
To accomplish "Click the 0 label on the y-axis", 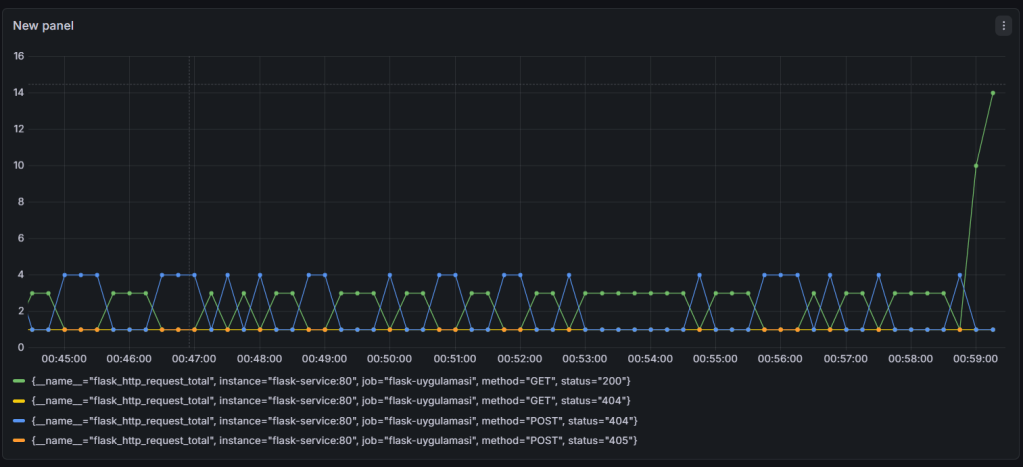I will (21, 347).
